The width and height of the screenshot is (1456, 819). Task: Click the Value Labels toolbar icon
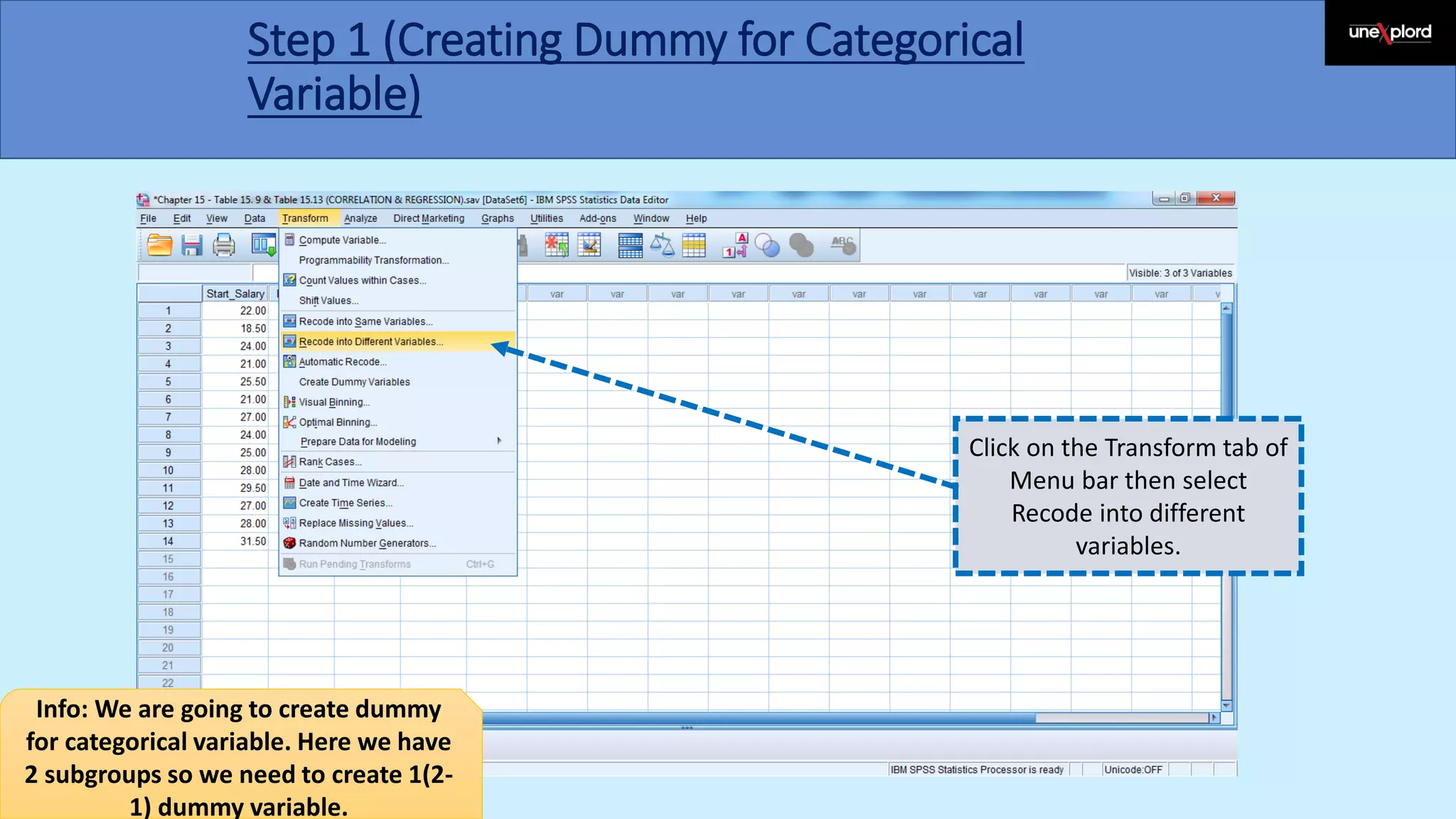[735, 245]
